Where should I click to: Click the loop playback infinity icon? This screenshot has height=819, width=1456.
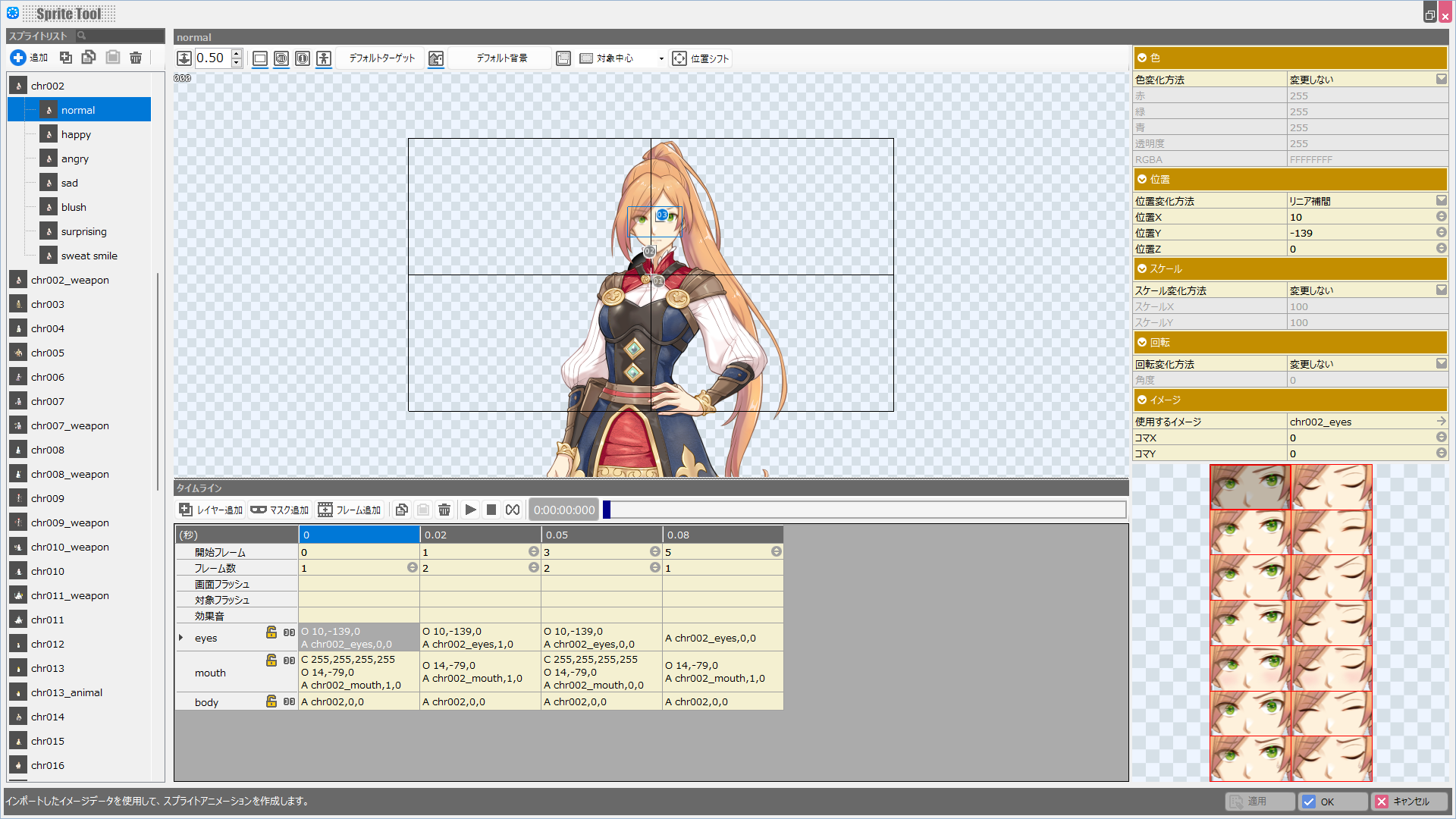[513, 510]
